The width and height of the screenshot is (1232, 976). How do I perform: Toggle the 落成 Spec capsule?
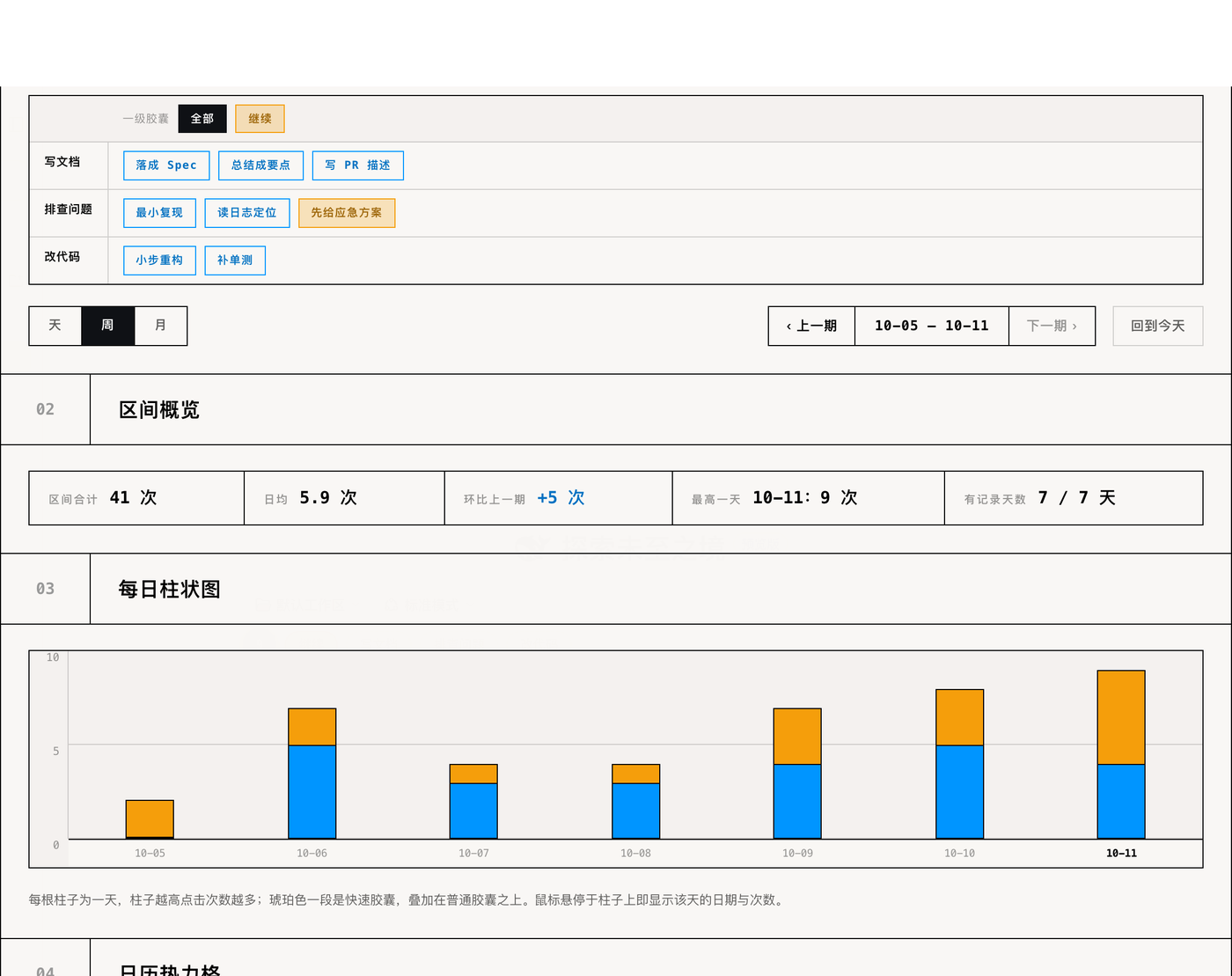pyautogui.click(x=166, y=165)
